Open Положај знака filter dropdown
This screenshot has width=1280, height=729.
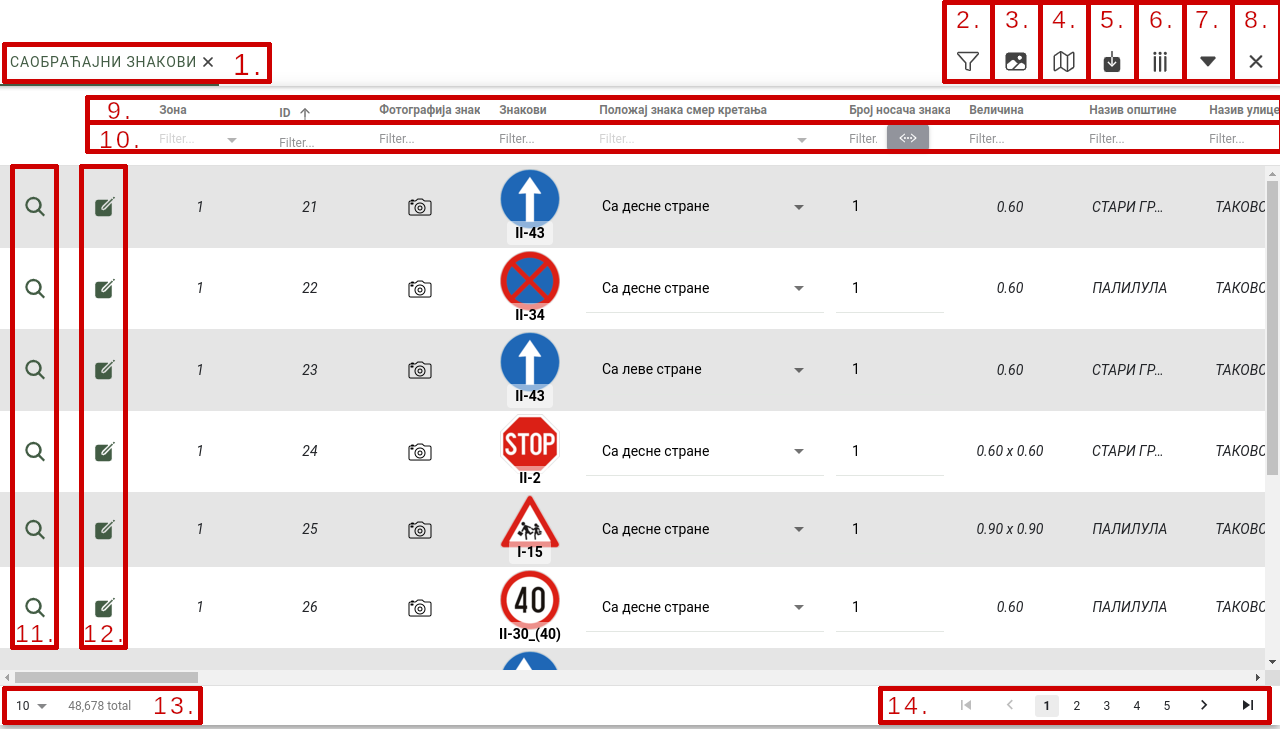coord(802,140)
